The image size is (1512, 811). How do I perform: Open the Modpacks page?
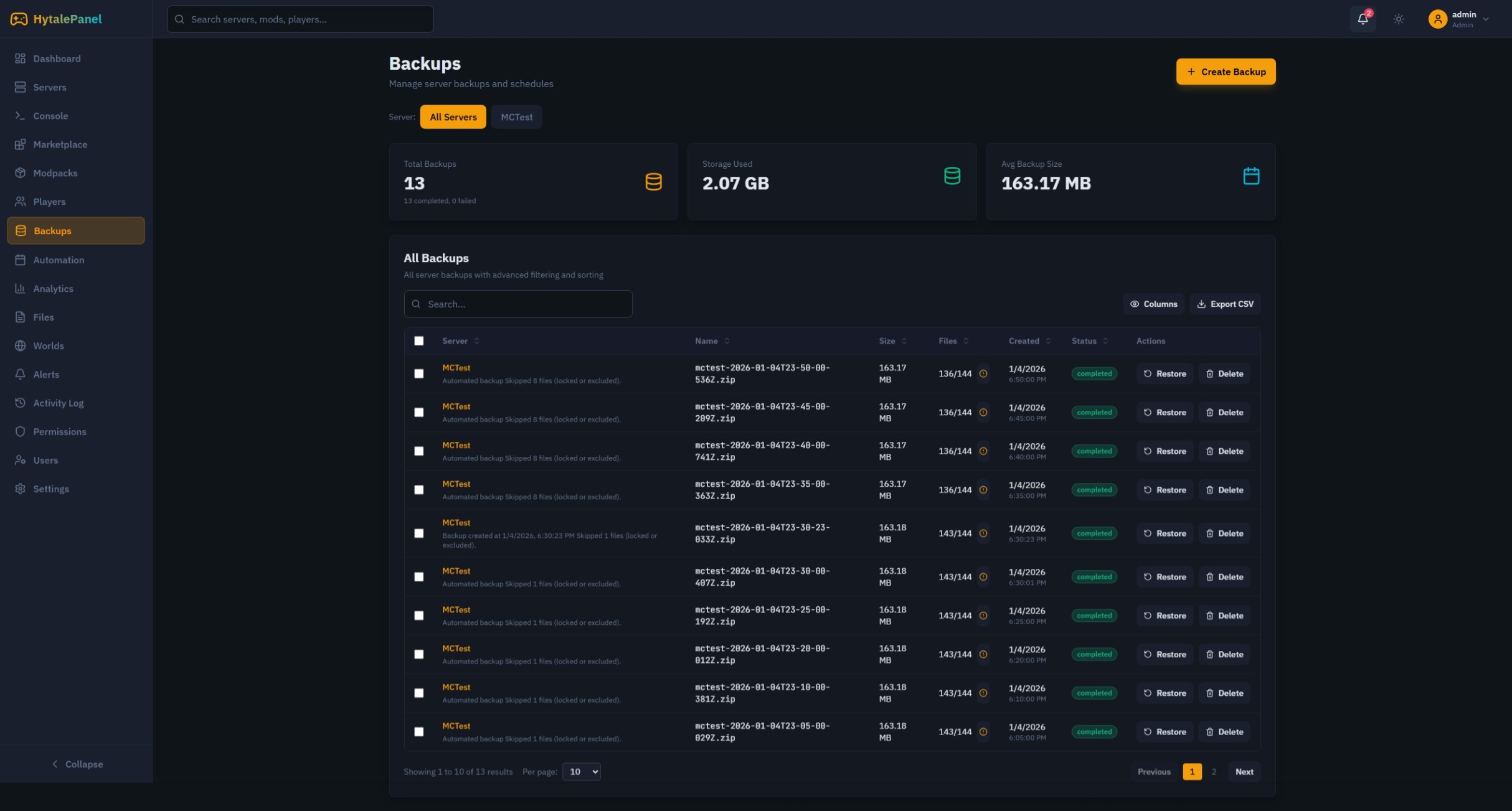tap(55, 172)
